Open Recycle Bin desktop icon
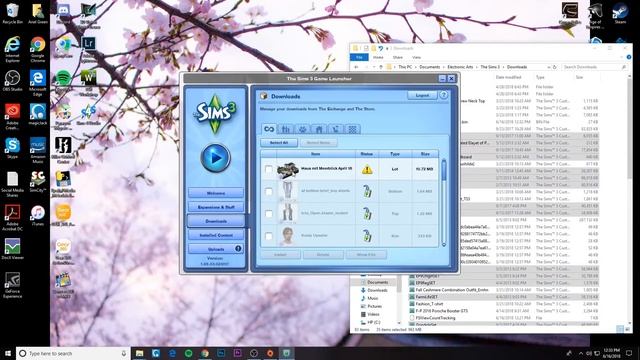 (x=12, y=13)
